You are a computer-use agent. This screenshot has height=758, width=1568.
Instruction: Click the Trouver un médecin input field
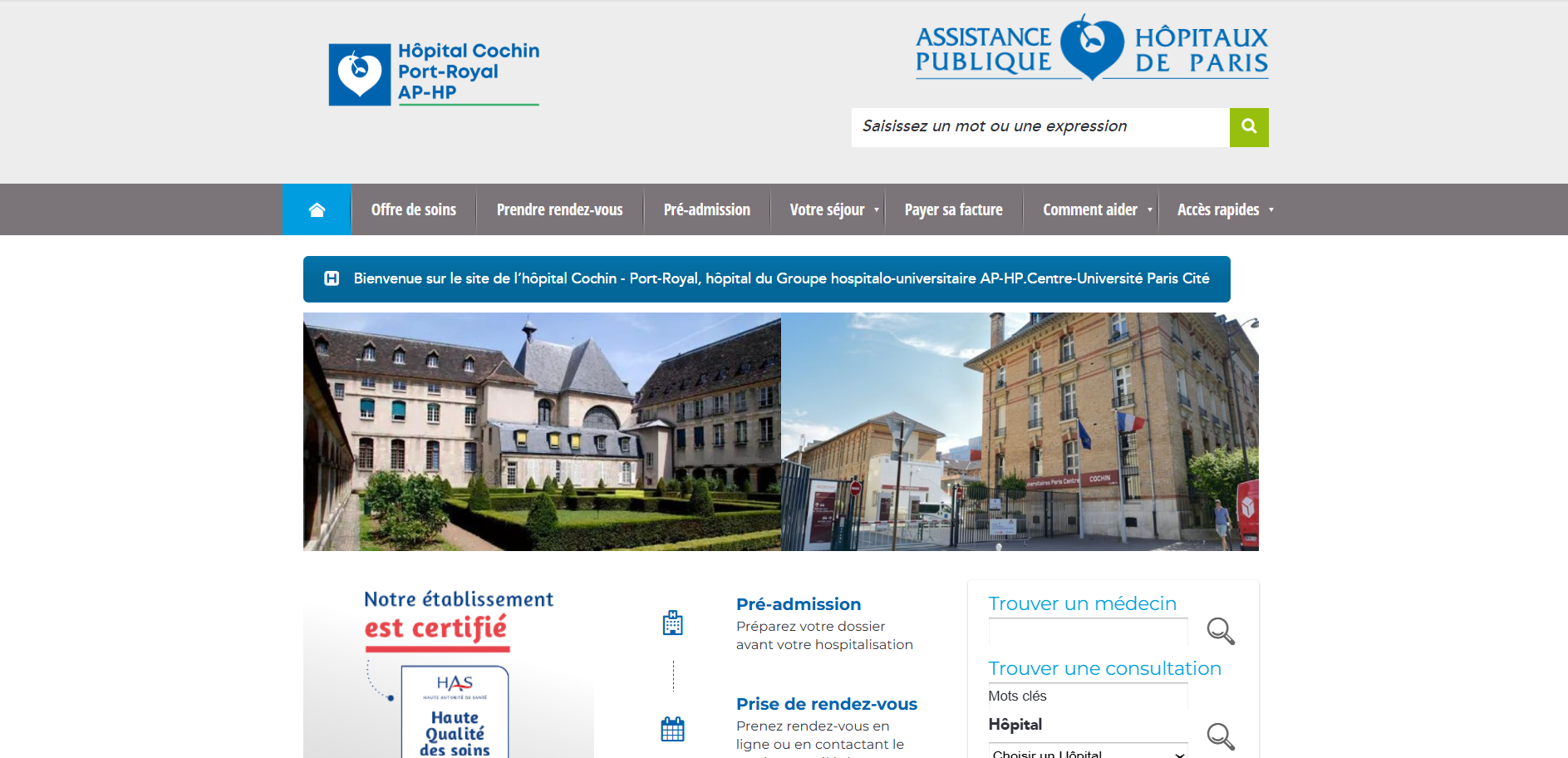1087,632
